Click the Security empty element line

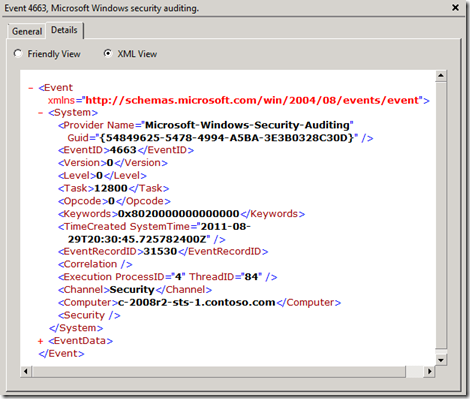coord(89,315)
